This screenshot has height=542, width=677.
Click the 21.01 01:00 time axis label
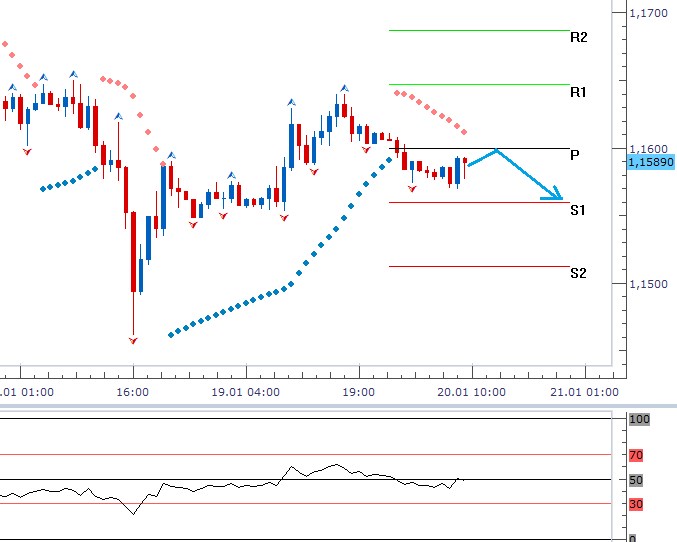[586, 392]
